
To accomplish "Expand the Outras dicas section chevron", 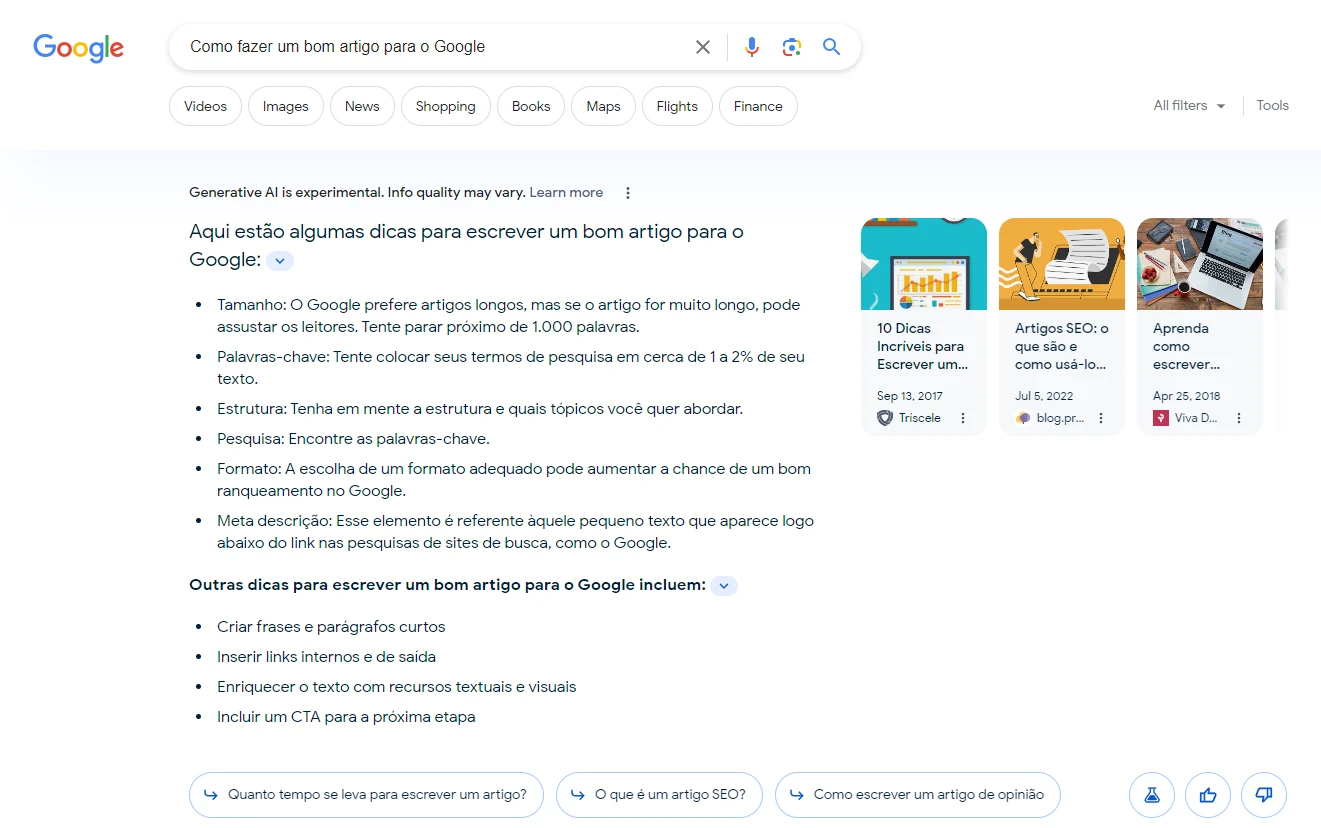I will pyautogui.click(x=724, y=586).
